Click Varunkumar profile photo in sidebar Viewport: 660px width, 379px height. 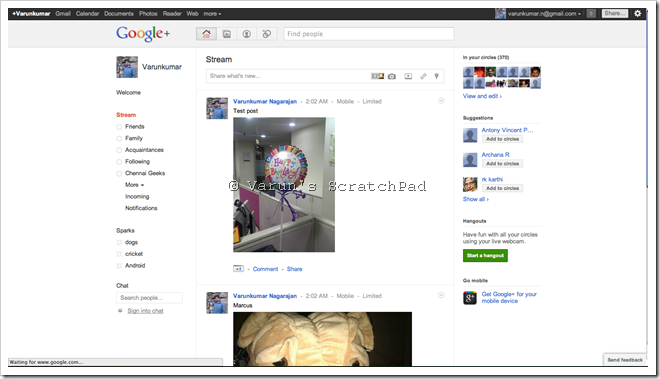click(127, 67)
